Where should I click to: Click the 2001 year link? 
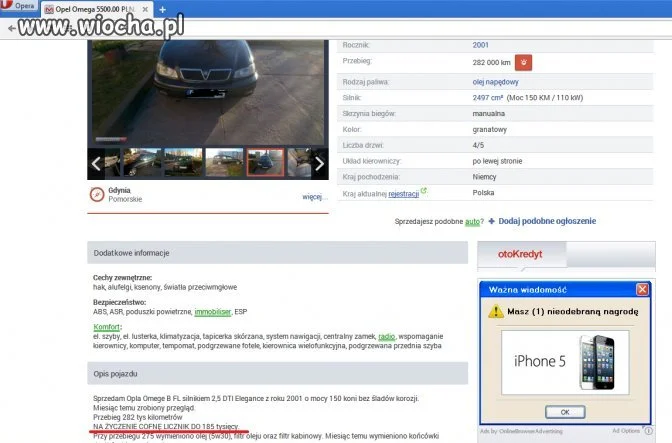pyautogui.click(x=480, y=45)
